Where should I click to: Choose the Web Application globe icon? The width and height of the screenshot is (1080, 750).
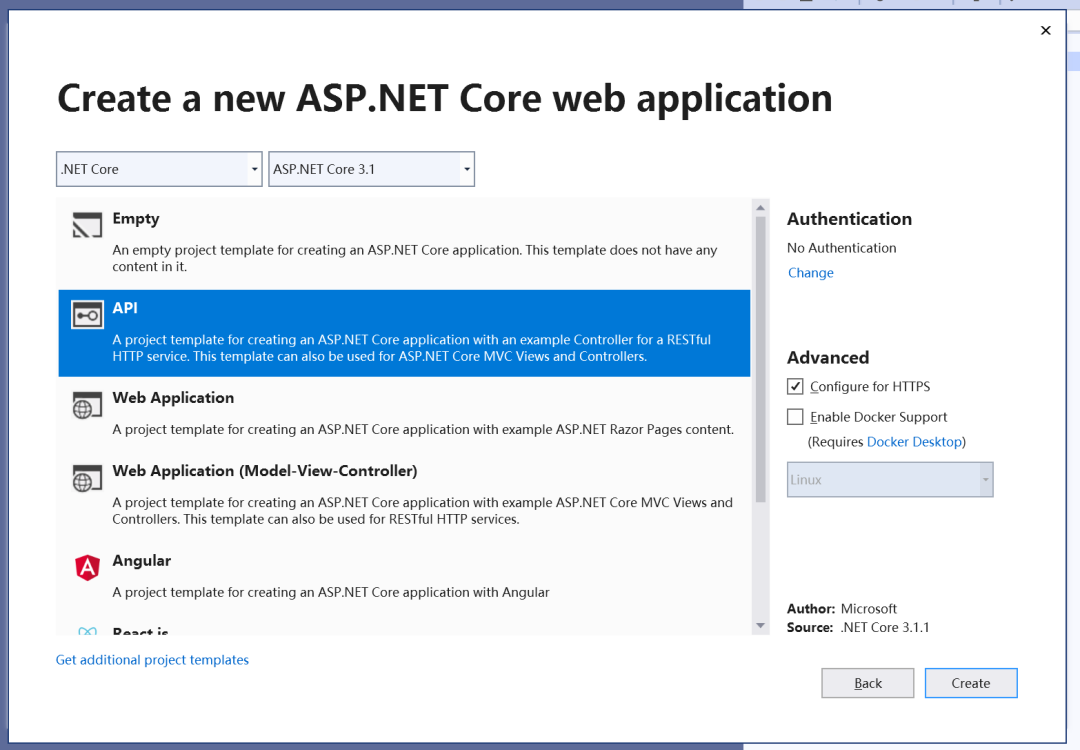pos(87,405)
